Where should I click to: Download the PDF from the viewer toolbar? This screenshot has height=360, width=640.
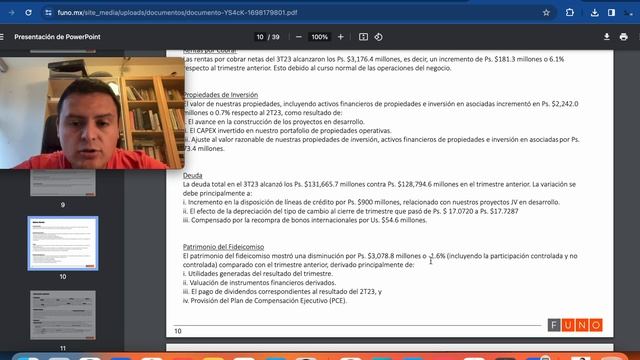pyautogui.click(x=607, y=37)
